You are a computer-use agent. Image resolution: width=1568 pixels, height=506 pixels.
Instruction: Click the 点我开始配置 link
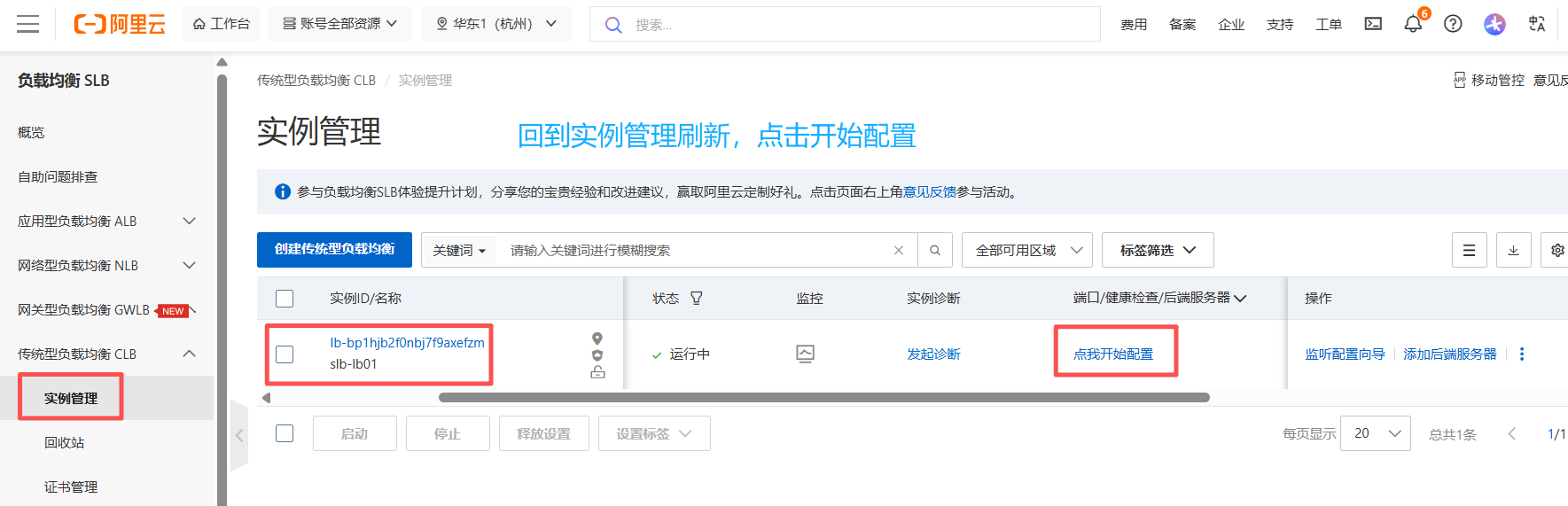point(1113,354)
